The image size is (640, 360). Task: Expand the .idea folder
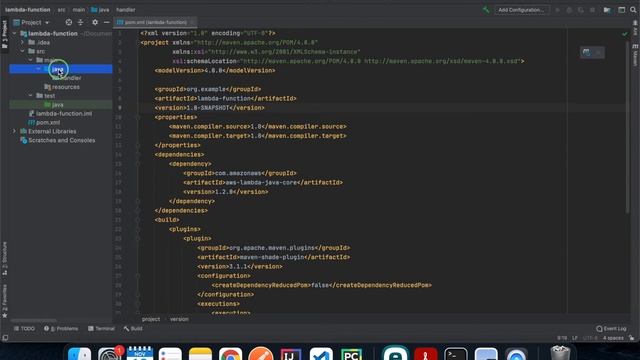(22, 42)
